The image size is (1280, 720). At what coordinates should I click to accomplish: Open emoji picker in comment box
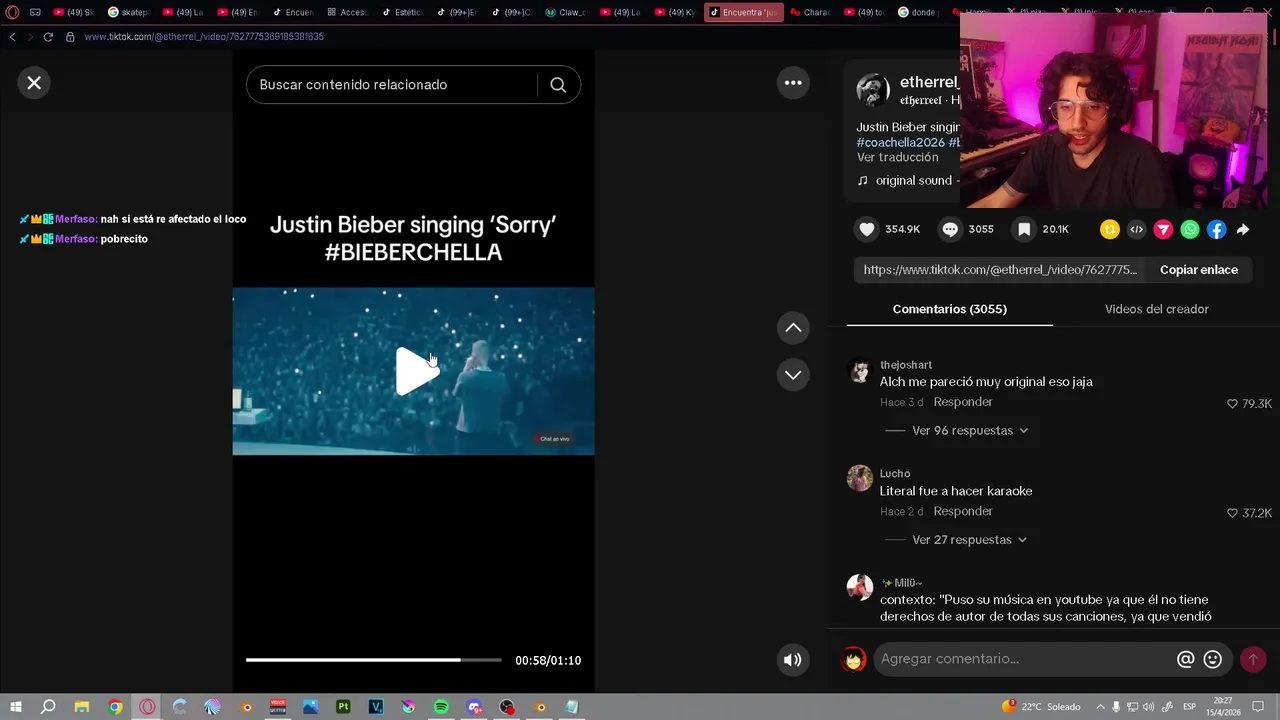1213,659
